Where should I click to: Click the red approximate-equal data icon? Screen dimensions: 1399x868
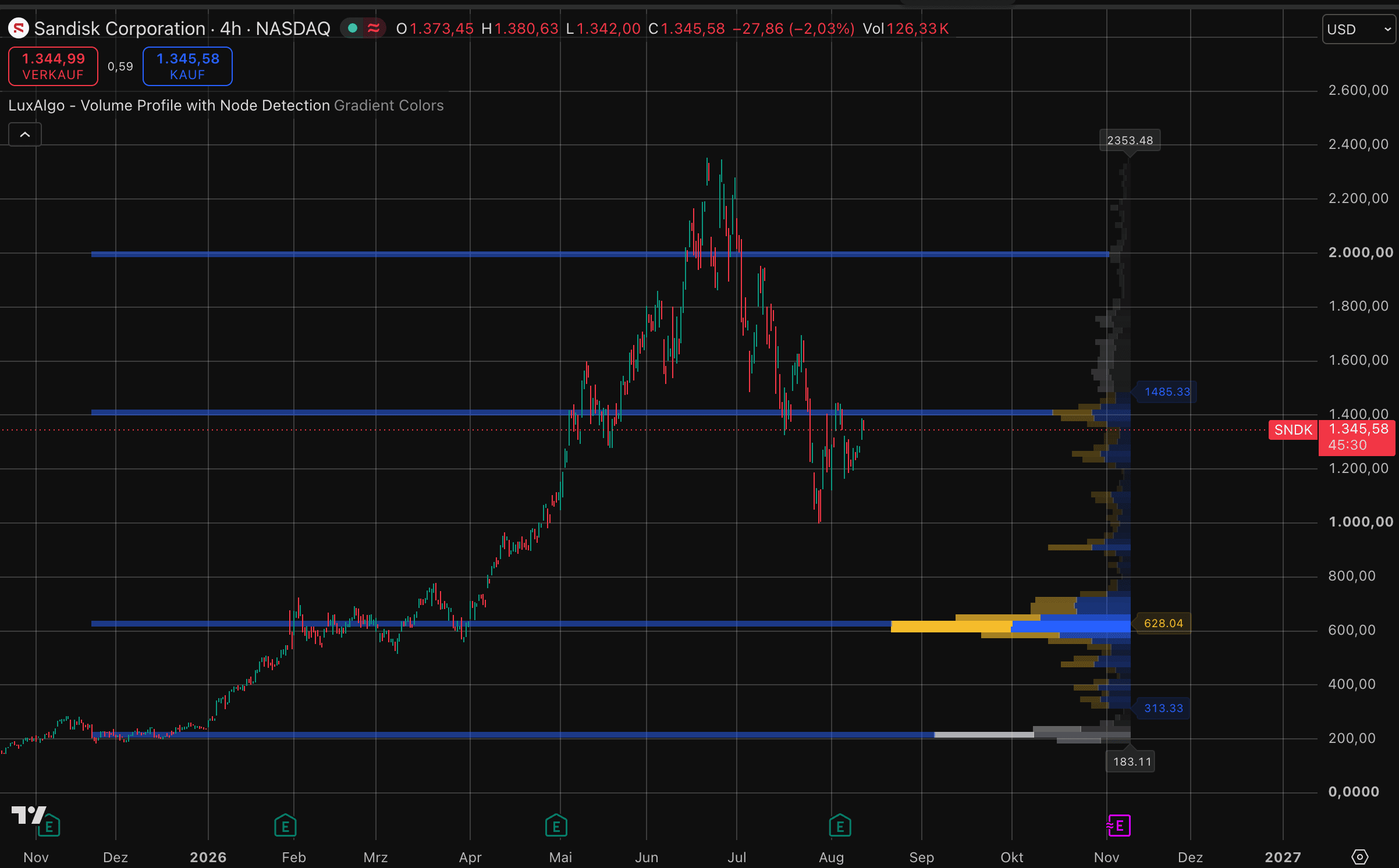(x=374, y=28)
